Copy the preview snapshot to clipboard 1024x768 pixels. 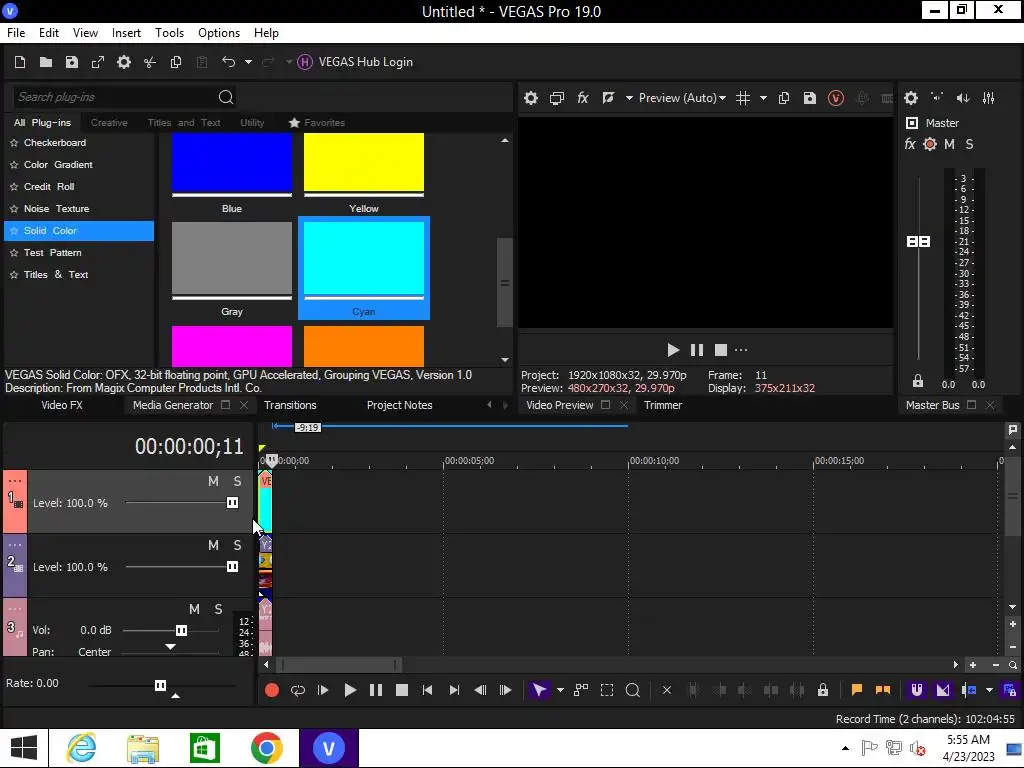(784, 98)
